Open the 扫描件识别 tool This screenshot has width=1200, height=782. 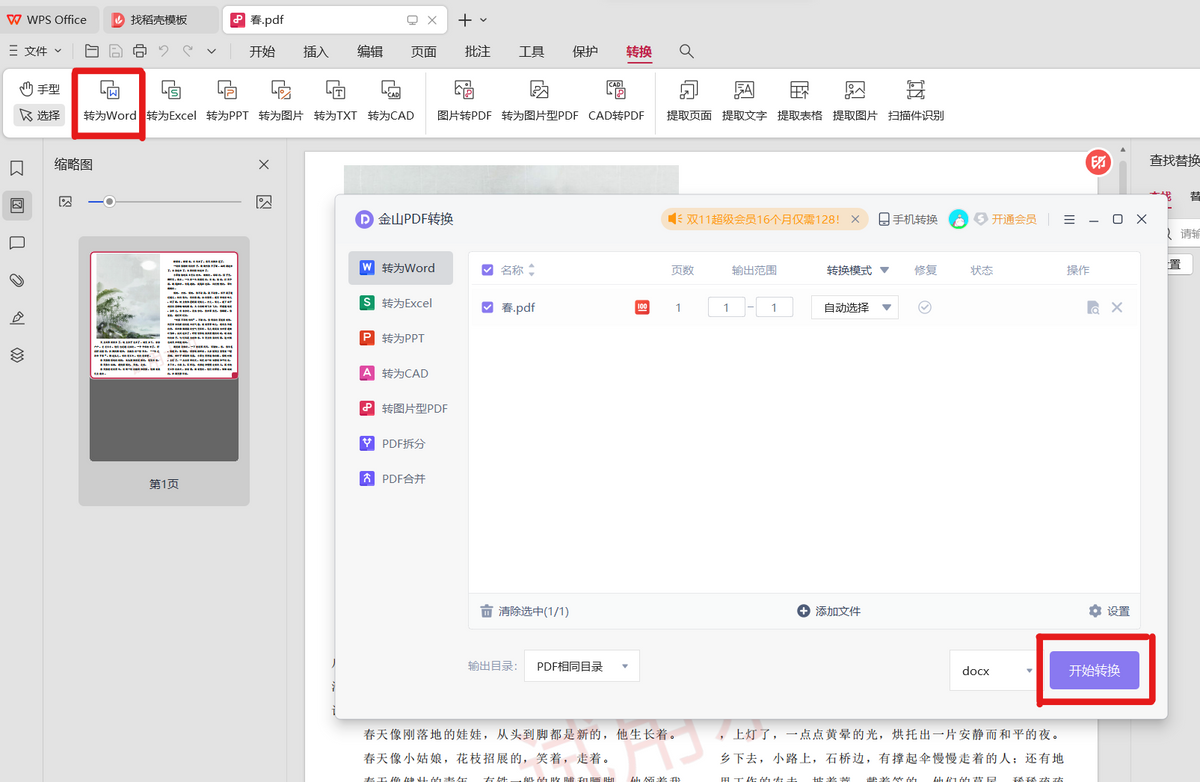[x=916, y=102]
